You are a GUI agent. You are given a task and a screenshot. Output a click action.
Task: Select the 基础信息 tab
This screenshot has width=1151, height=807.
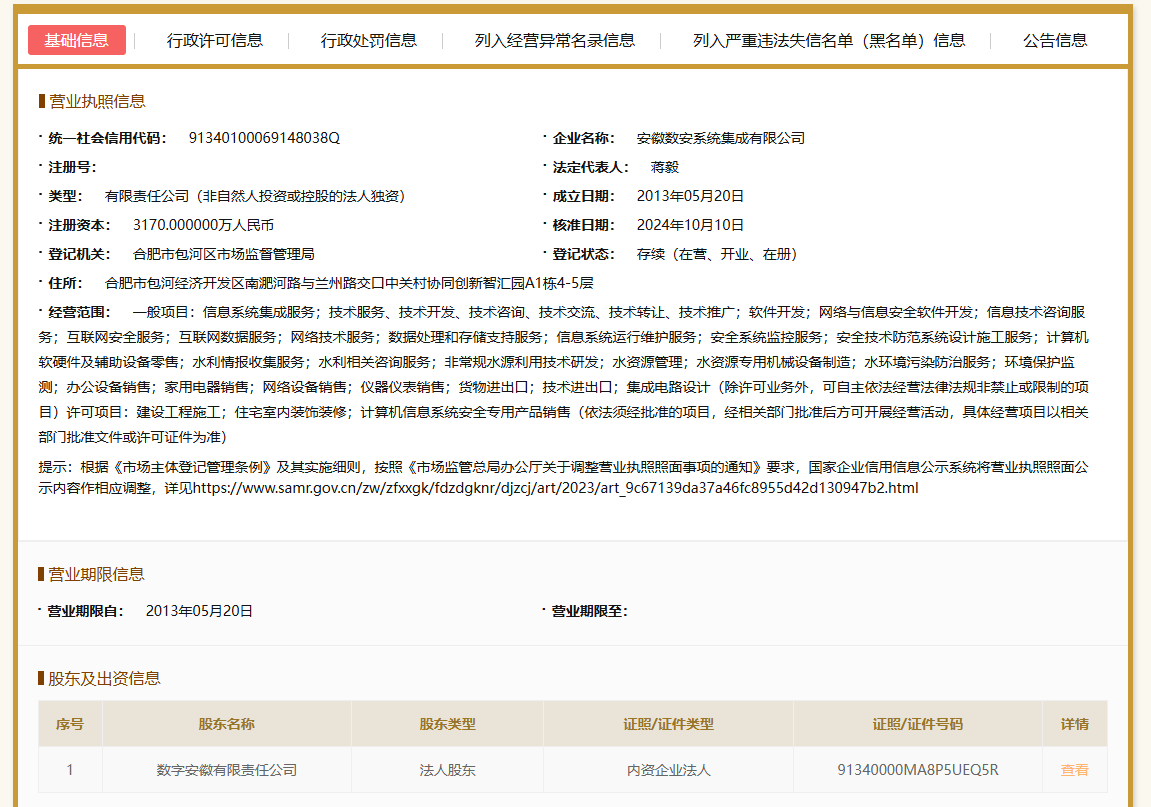point(76,40)
